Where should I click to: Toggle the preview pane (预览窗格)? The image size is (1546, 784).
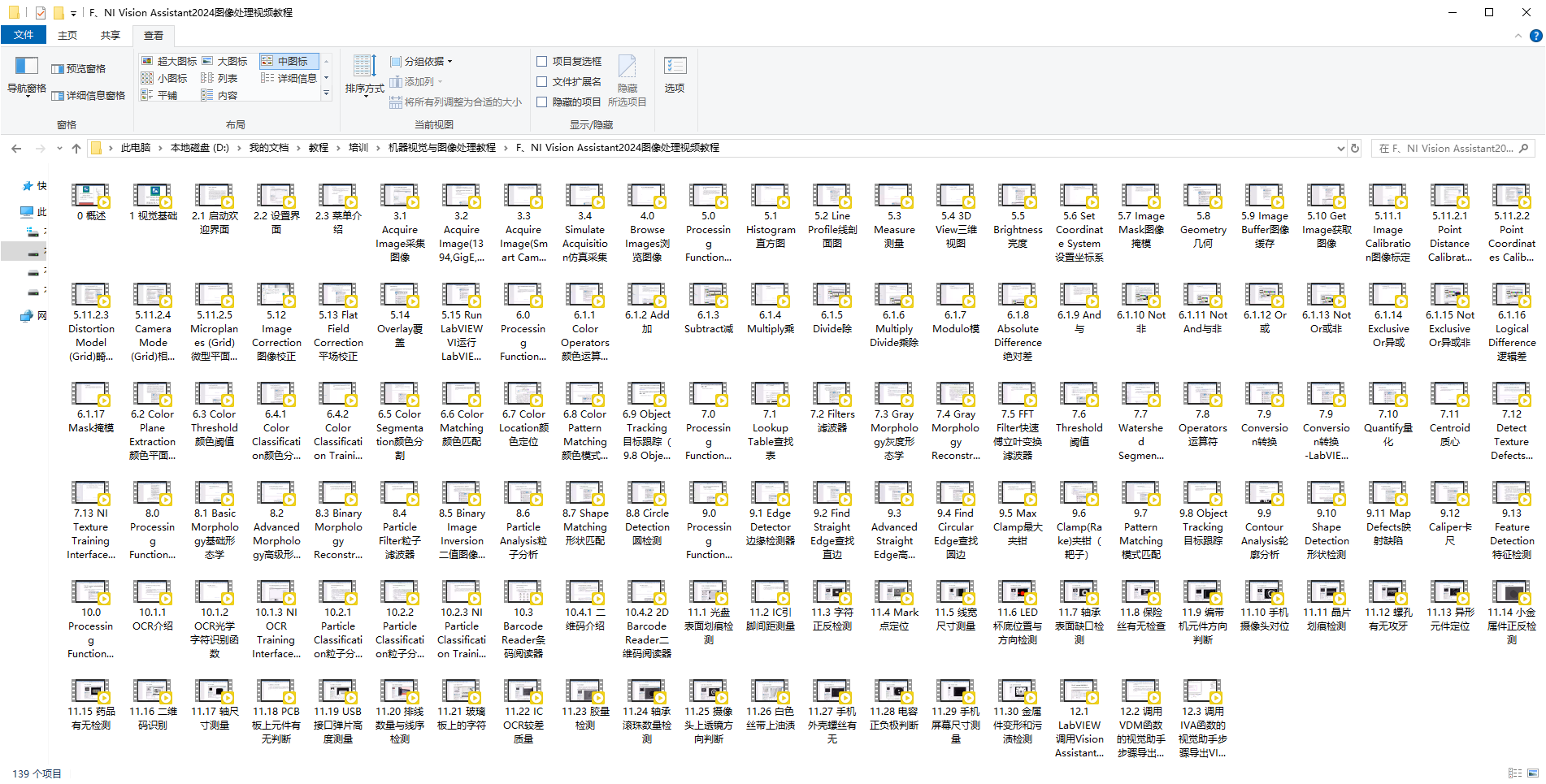(79, 69)
